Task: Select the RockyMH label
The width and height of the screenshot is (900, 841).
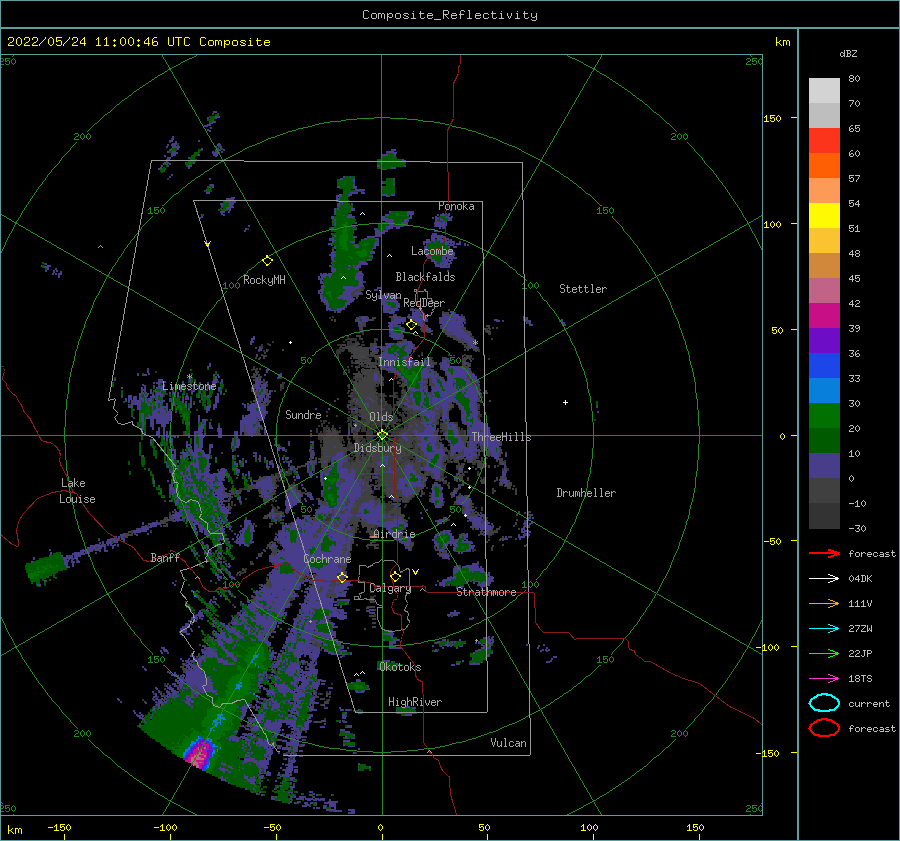Action: [264, 280]
